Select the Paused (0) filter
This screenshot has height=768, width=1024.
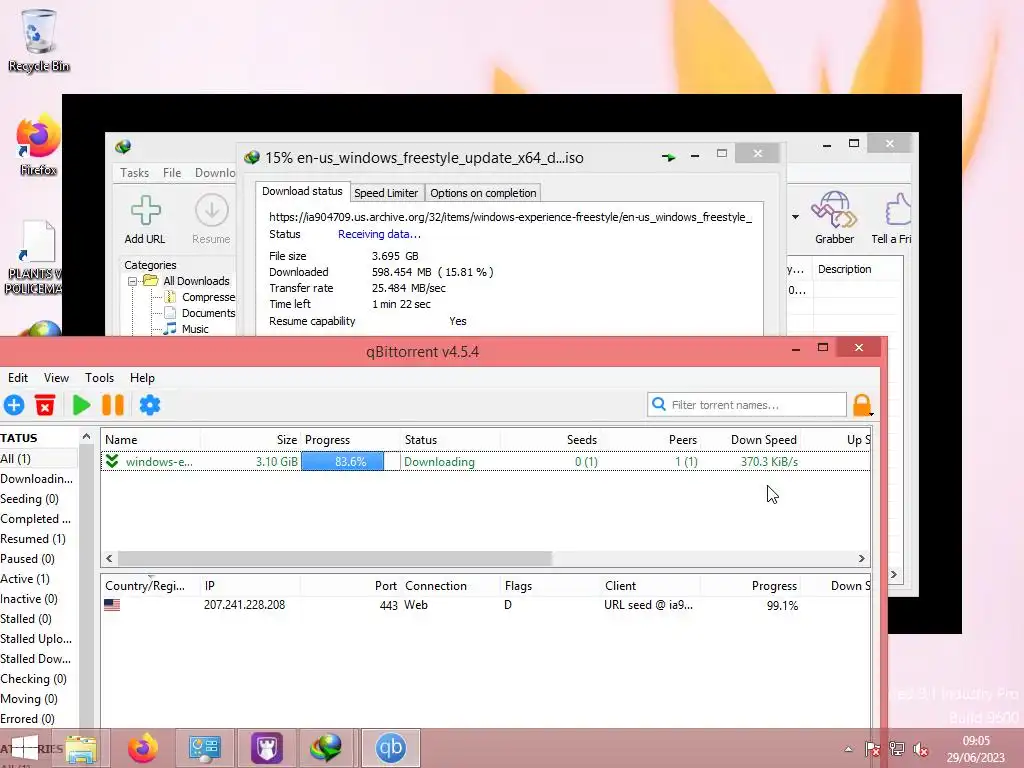tap(27, 559)
